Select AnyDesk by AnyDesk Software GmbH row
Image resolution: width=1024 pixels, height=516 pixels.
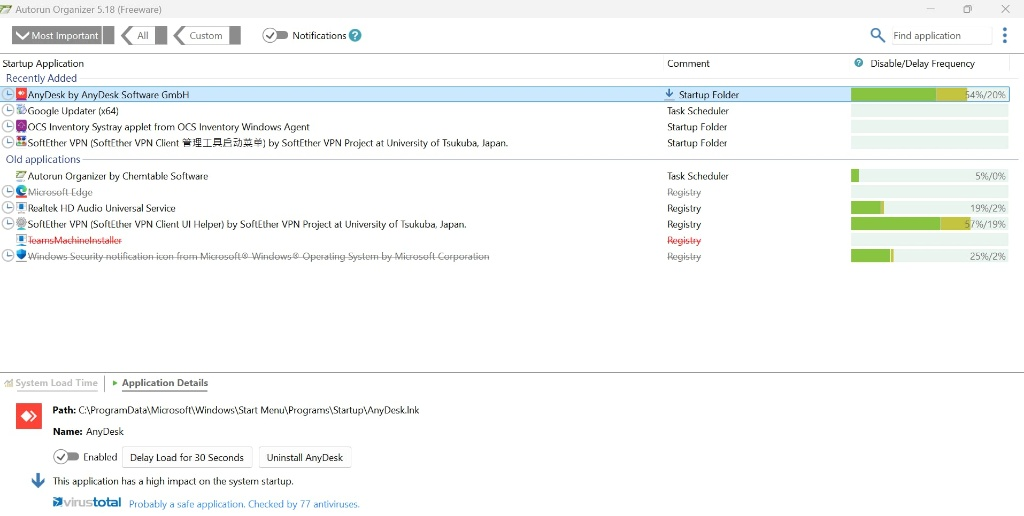[x=504, y=95]
